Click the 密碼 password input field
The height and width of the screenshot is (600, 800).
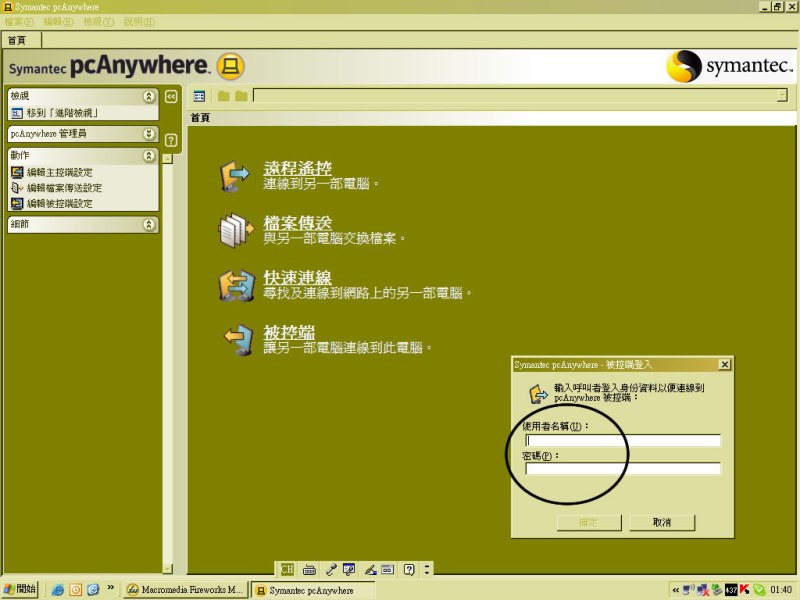[x=623, y=468]
